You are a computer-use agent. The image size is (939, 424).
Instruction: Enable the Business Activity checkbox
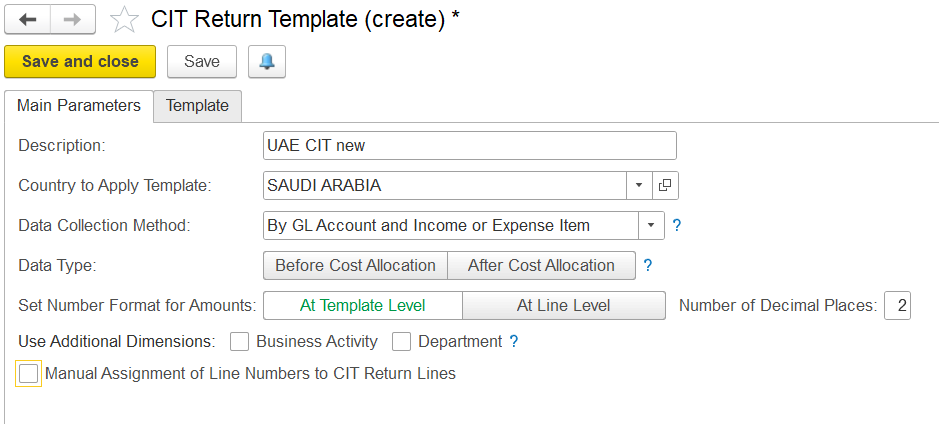click(240, 342)
